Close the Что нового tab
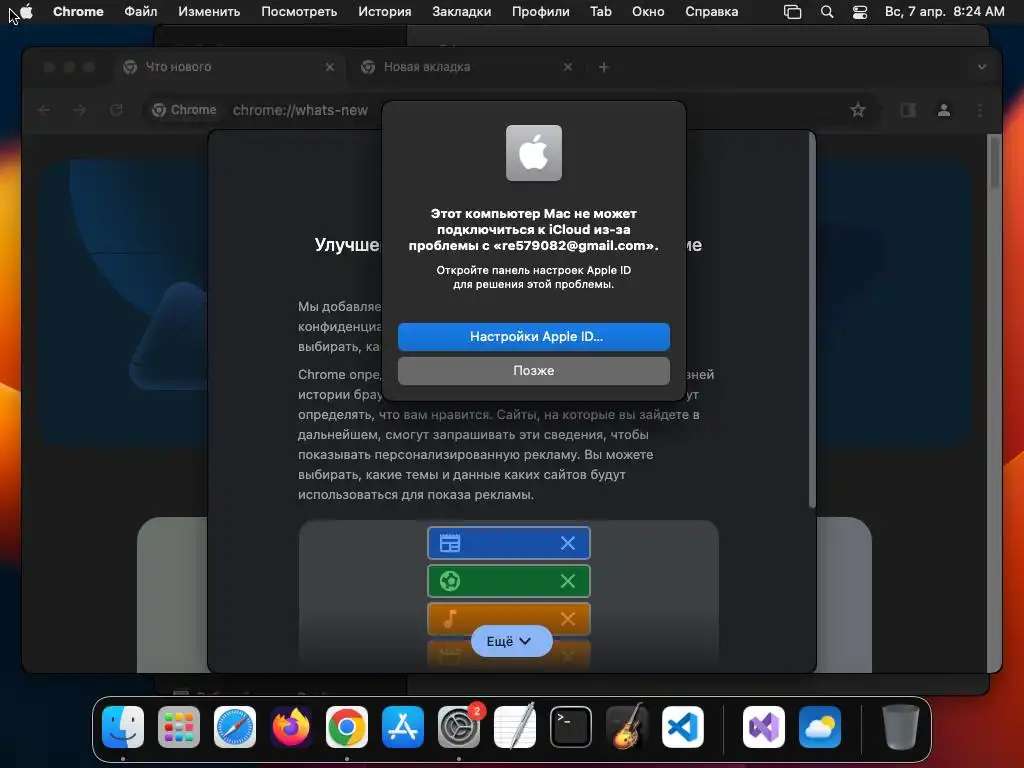This screenshot has height=768, width=1024. click(330, 67)
